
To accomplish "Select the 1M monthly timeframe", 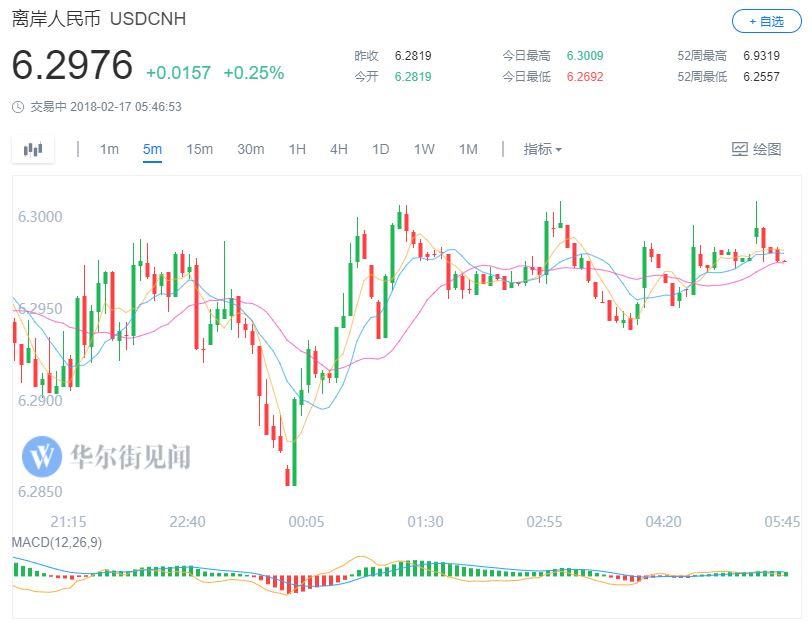I will tap(468, 150).
